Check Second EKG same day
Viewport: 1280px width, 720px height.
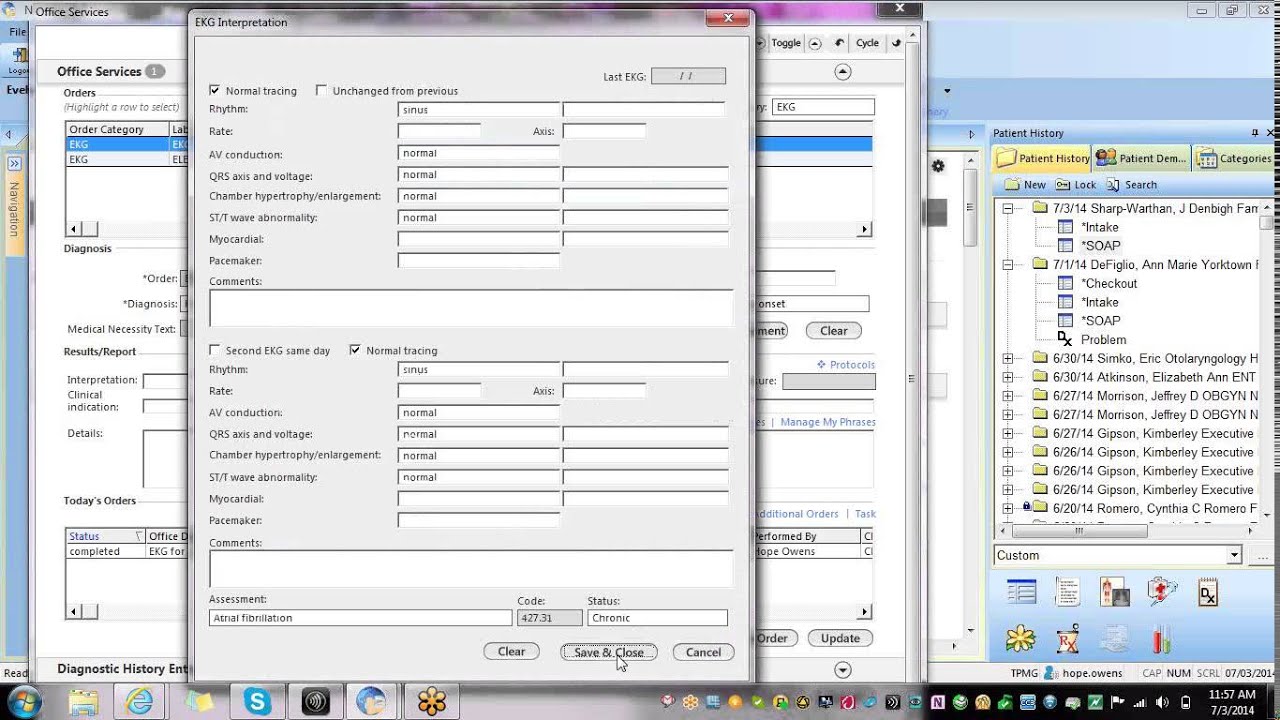(x=215, y=350)
